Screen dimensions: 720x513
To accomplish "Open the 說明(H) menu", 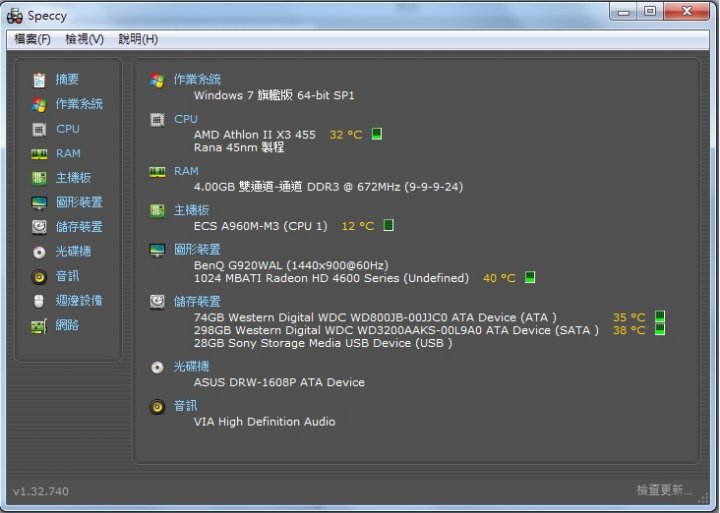I will tap(138, 39).
